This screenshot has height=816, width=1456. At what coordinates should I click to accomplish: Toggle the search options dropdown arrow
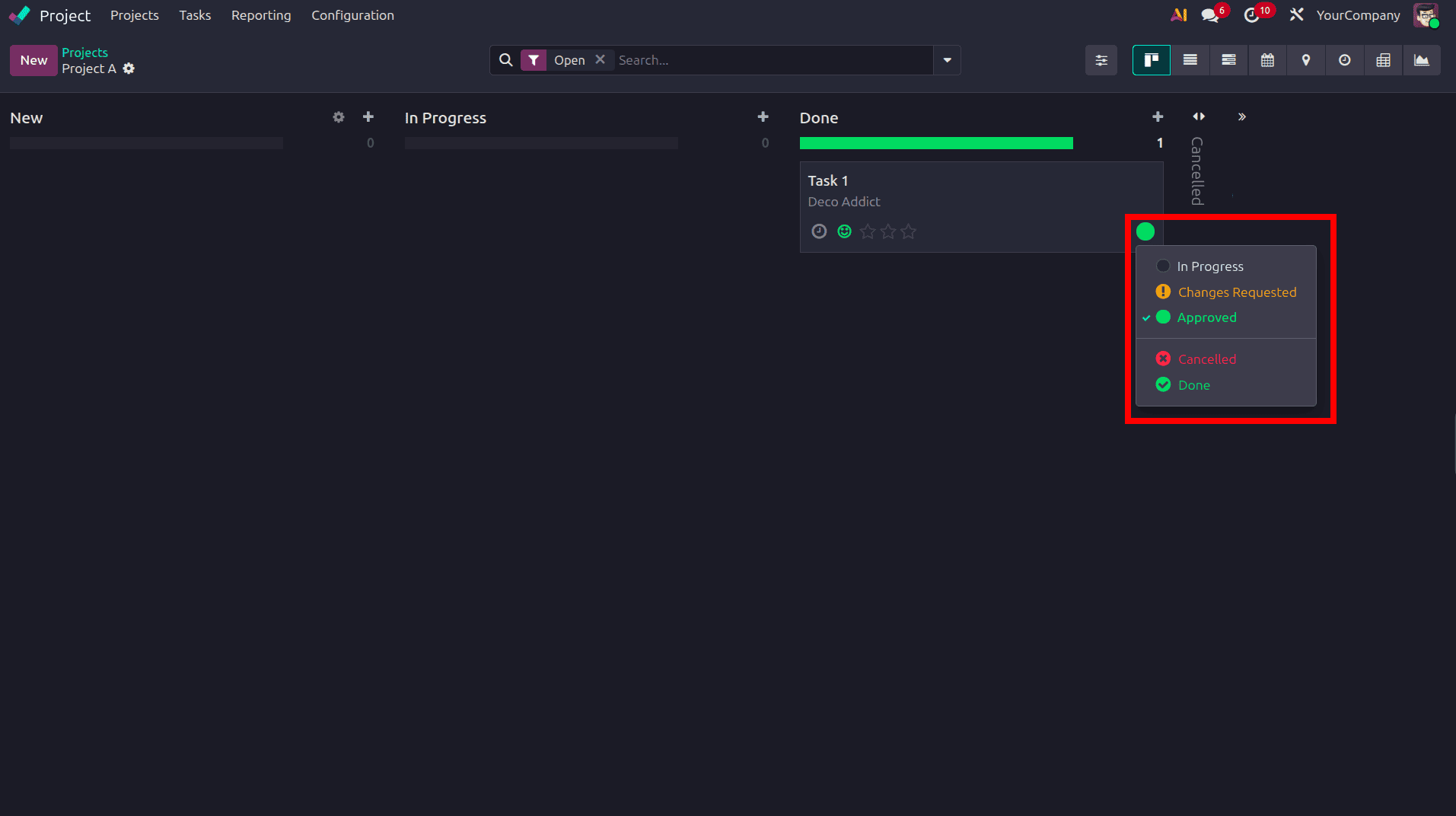(x=948, y=60)
